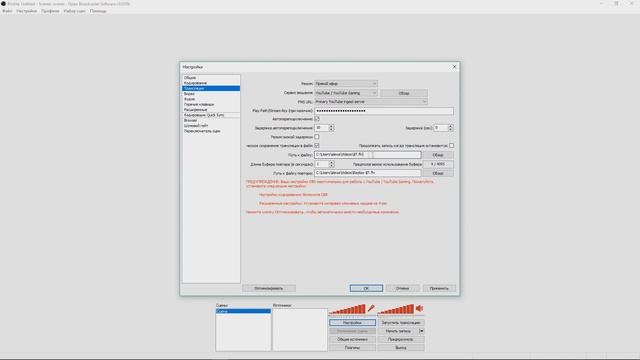Click the file path input field
Viewport: 640px width, 360px height.
367,155
